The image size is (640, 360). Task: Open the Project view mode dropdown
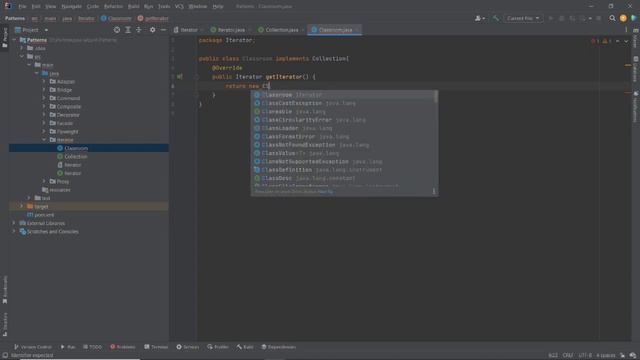point(32,30)
